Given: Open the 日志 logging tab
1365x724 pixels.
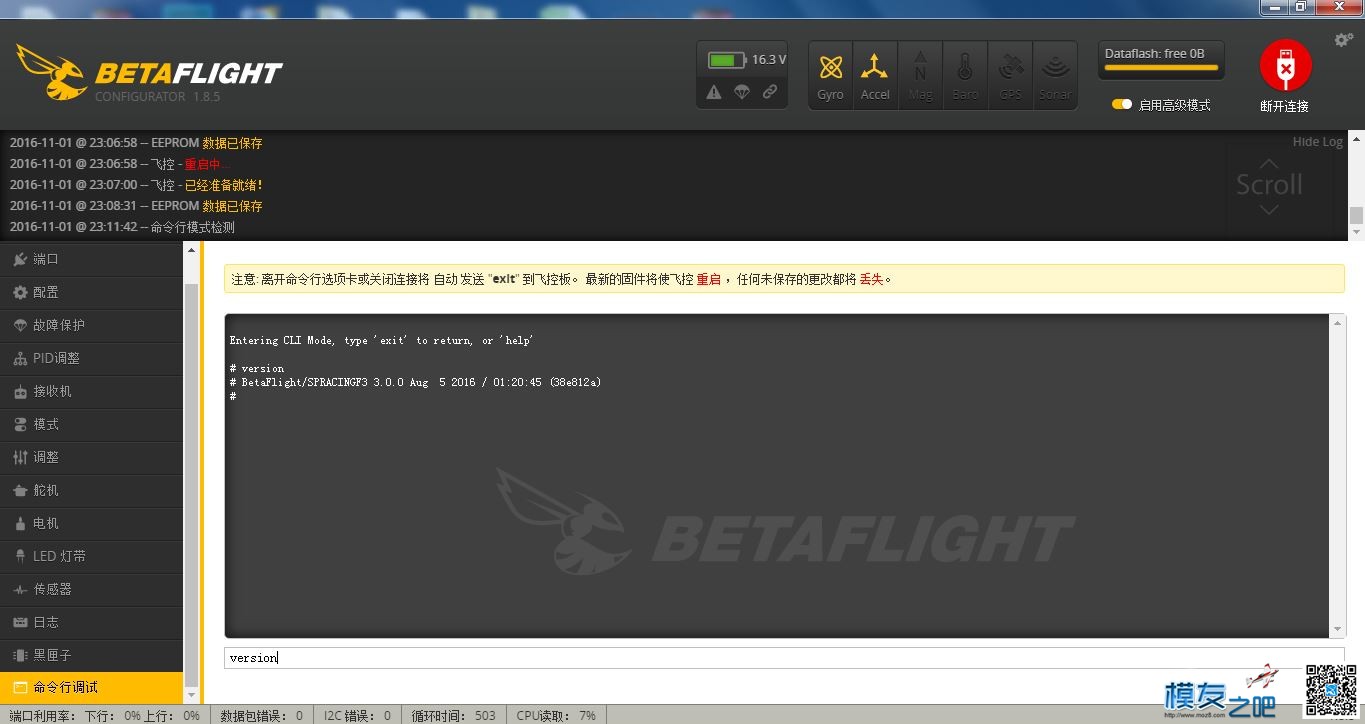Looking at the screenshot, I should 92,622.
